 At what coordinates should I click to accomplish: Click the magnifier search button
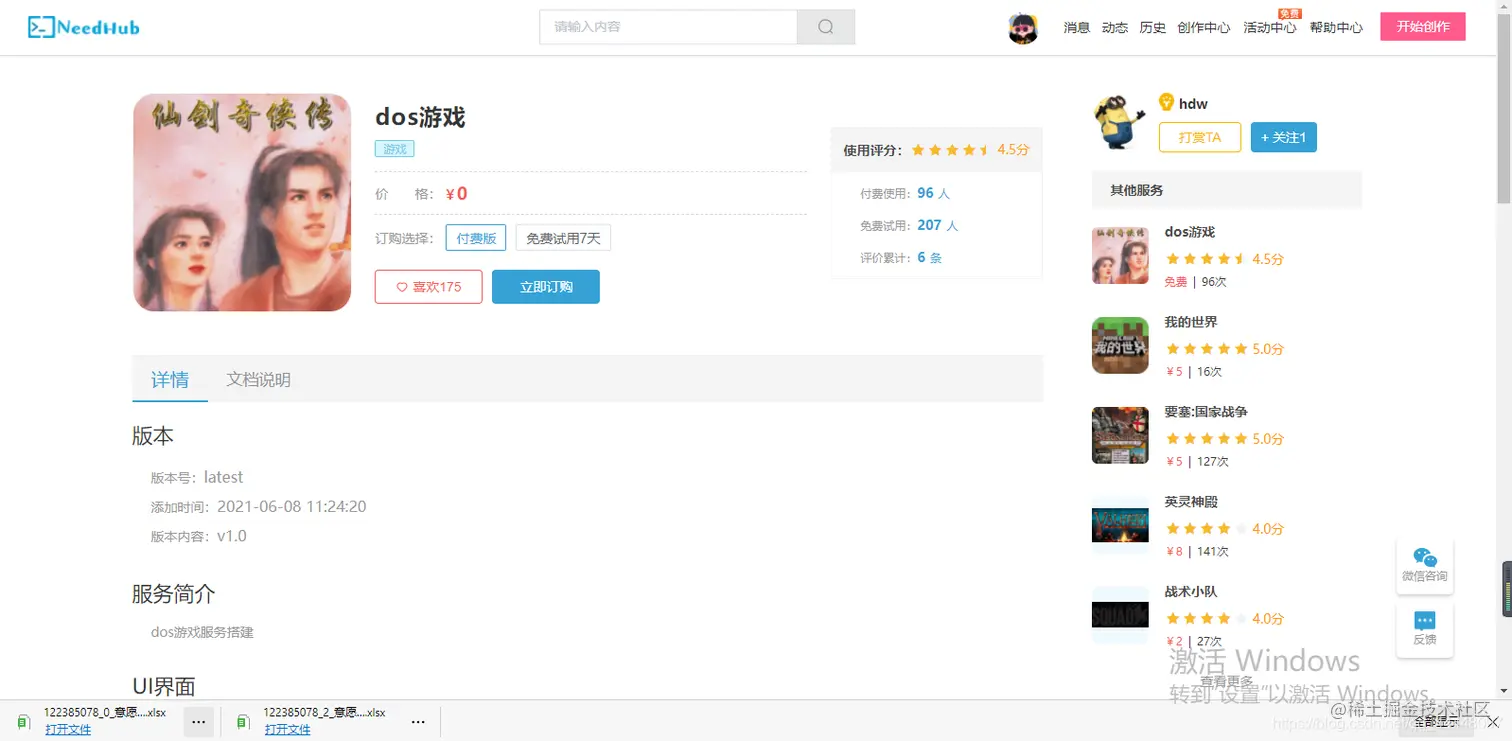click(x=826, y=27)
